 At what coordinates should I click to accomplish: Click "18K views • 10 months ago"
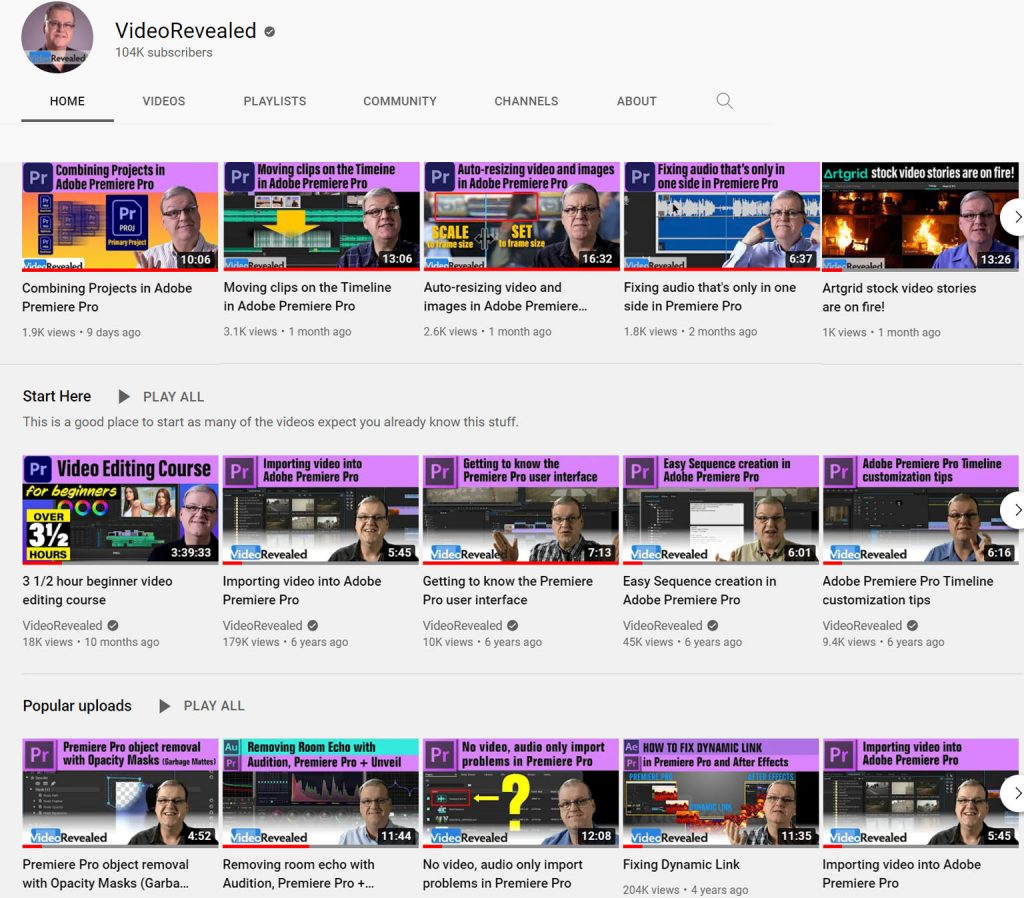[x=91, y=642]
